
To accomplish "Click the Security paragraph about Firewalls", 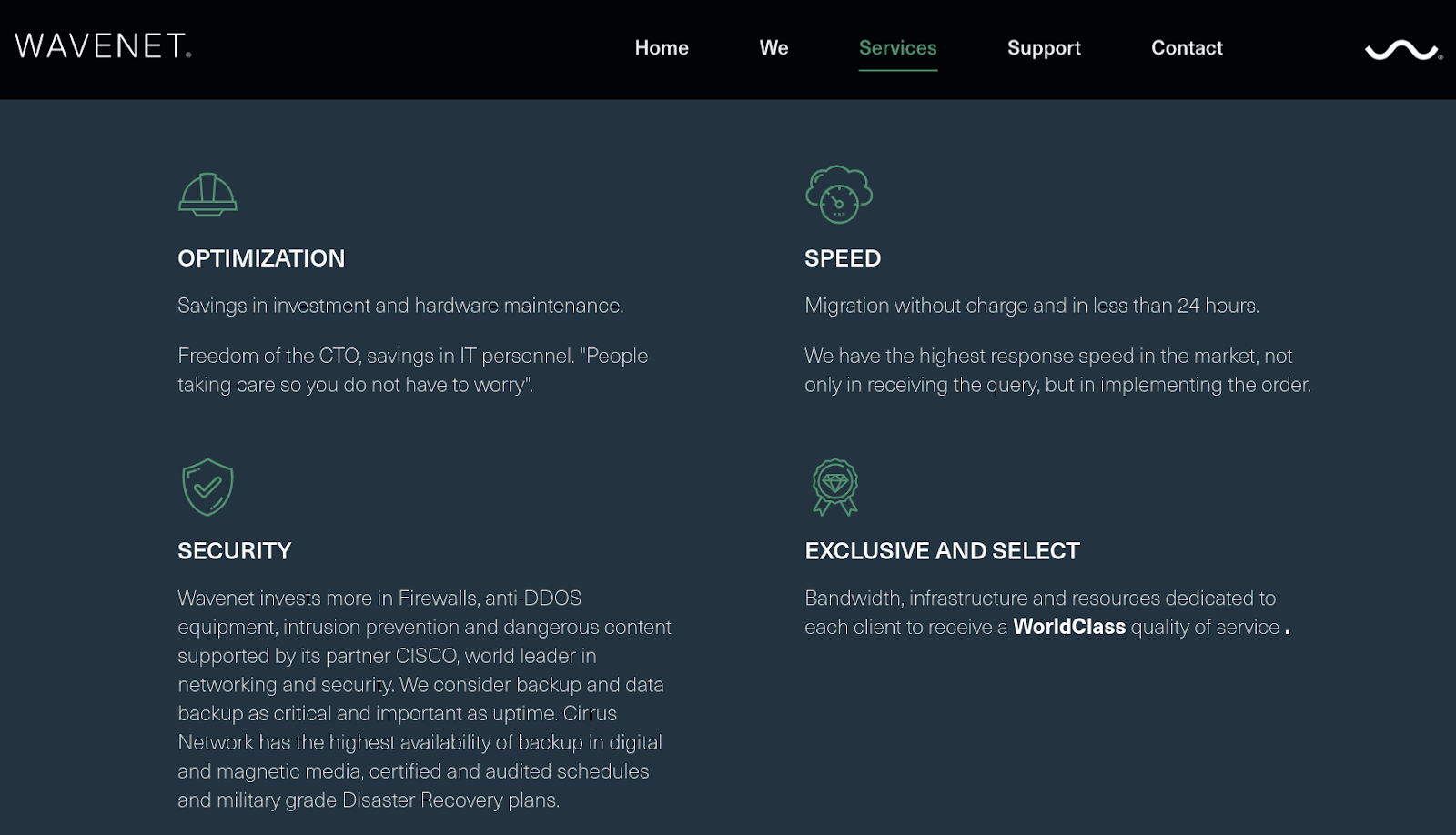I will pyautogui.click(x=424, y=699).
